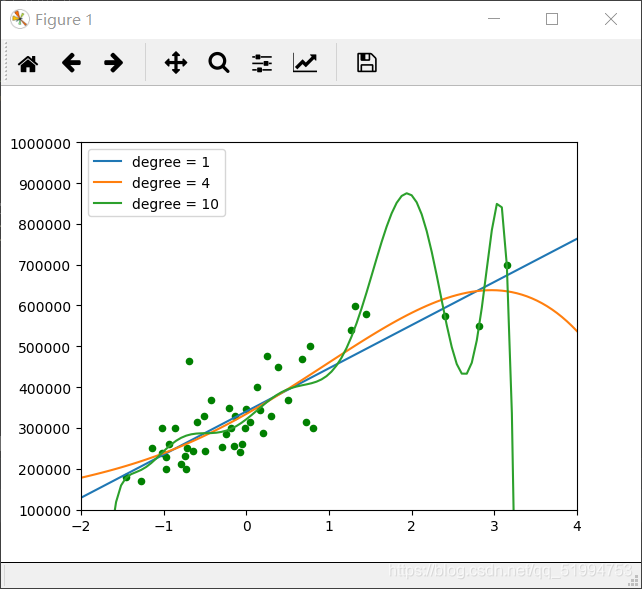This screenshot has height=589, width=642.
Task: Go forward to next view arrow
Action: coord(113,63)
